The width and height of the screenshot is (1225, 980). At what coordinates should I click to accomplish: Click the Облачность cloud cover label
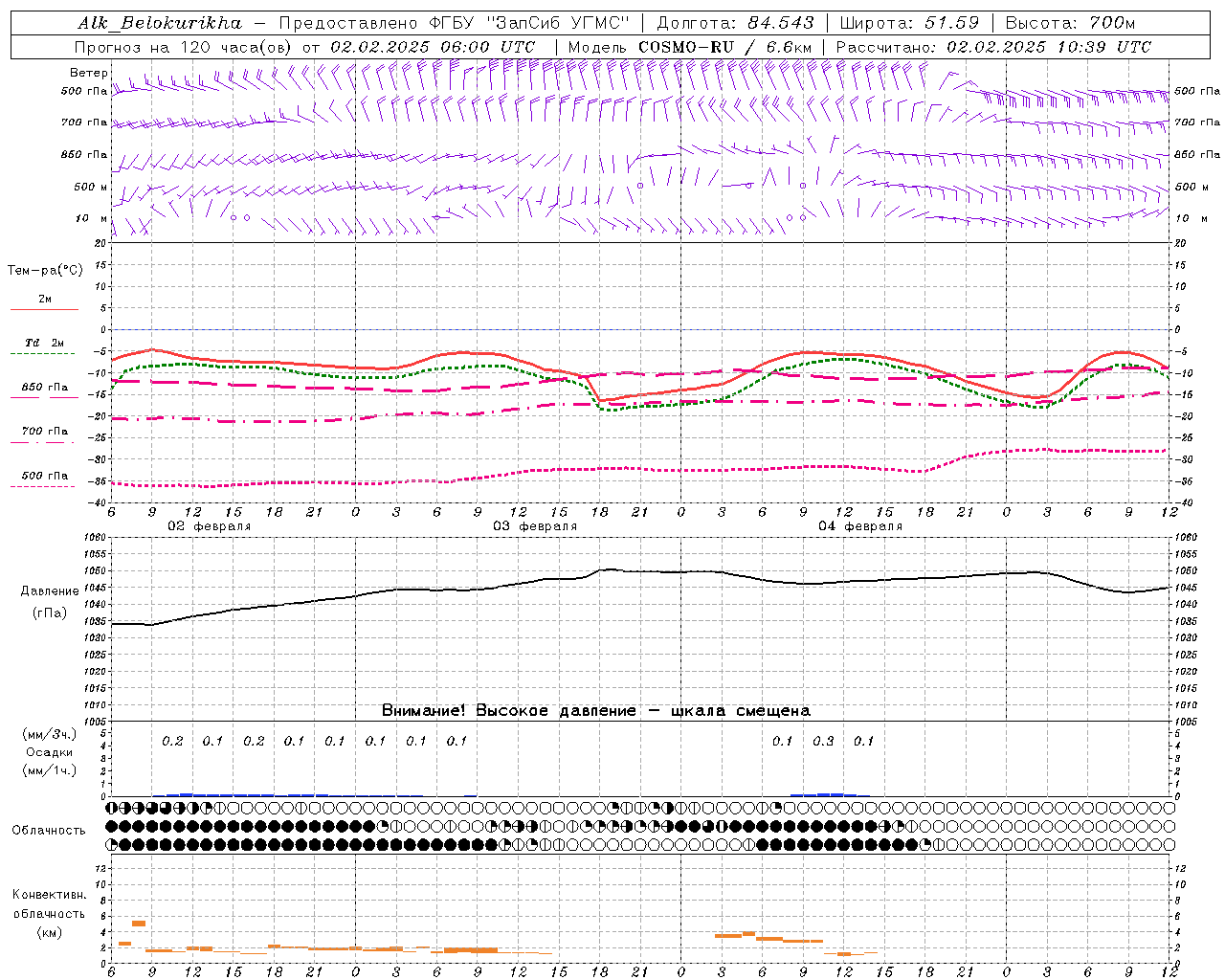pyautogui.click(x=49, y=830)
